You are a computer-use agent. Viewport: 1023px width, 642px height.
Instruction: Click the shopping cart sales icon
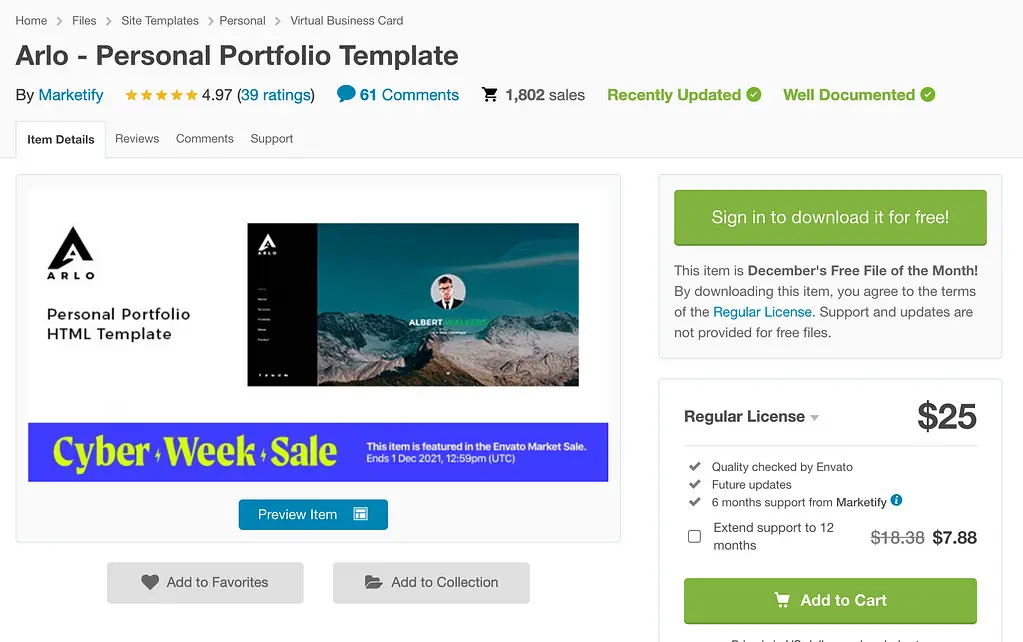[x=490, y=95]
